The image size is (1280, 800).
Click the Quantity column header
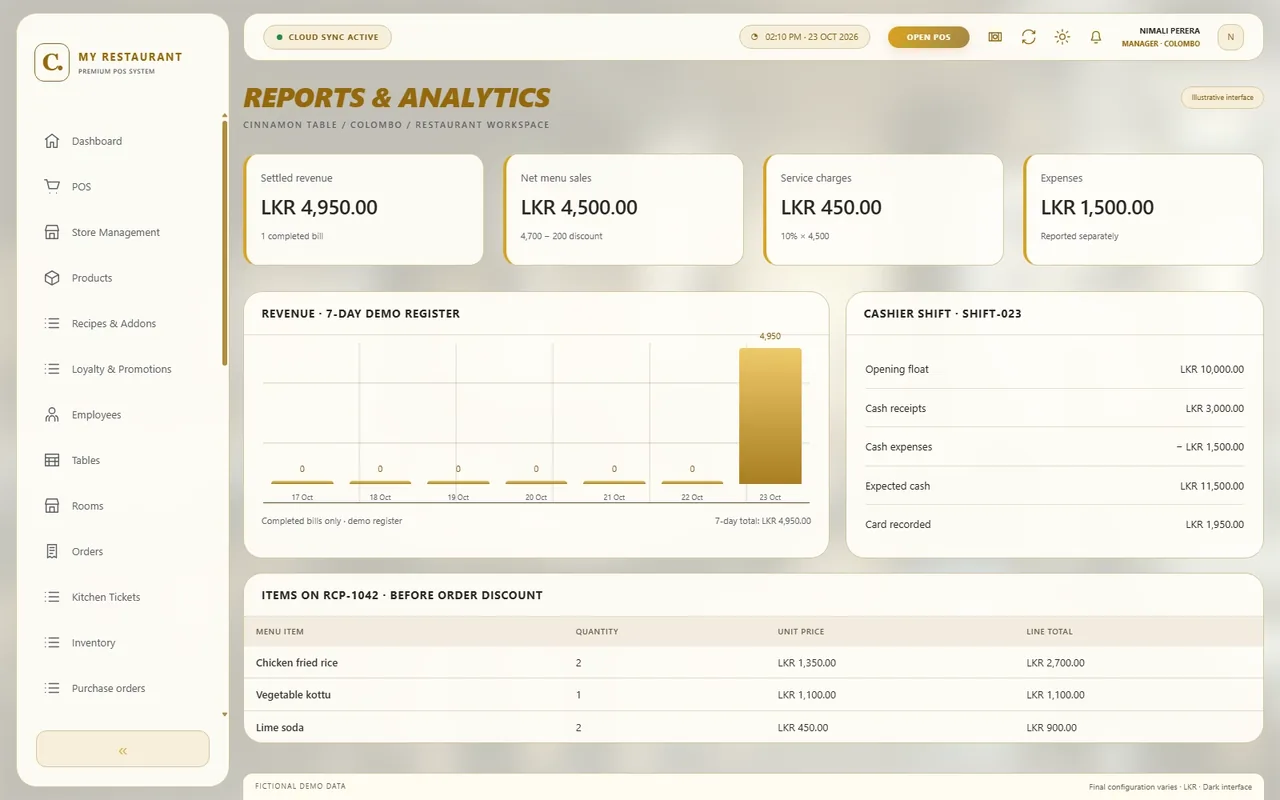(597, 632)
